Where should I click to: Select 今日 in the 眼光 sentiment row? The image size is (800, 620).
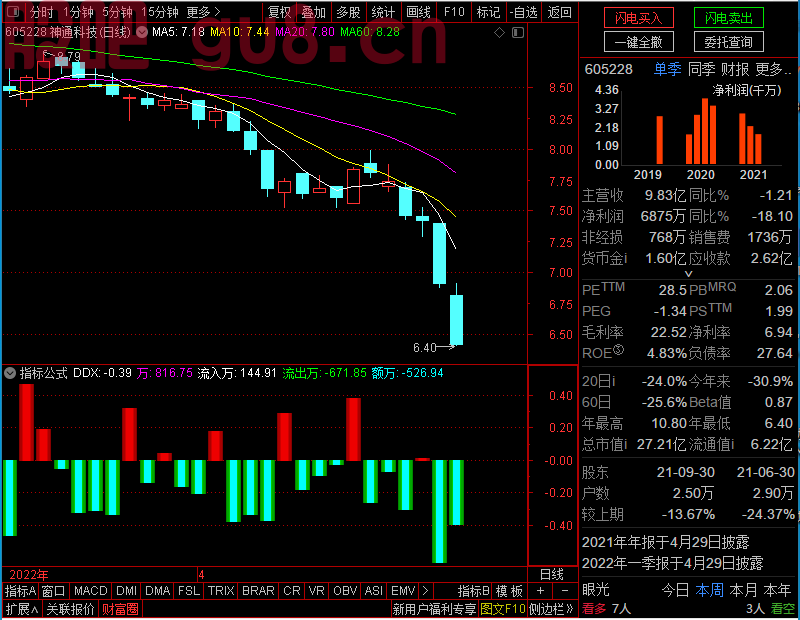675,590
